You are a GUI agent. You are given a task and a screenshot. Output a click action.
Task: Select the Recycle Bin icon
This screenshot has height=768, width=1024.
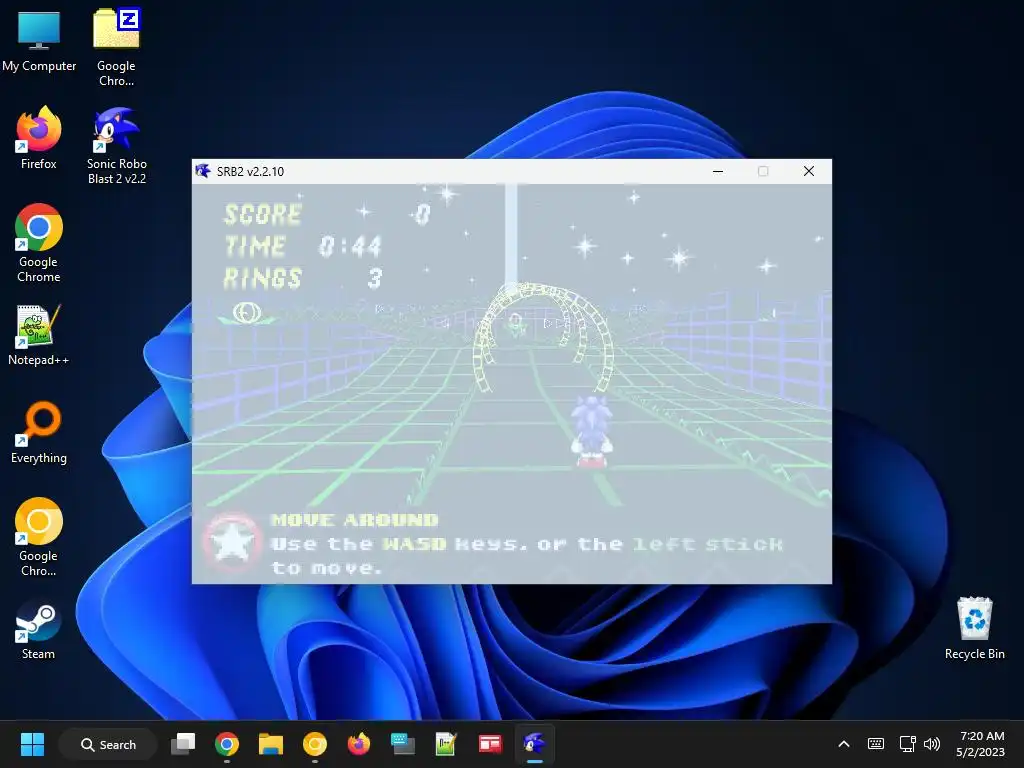click(974, 628)
